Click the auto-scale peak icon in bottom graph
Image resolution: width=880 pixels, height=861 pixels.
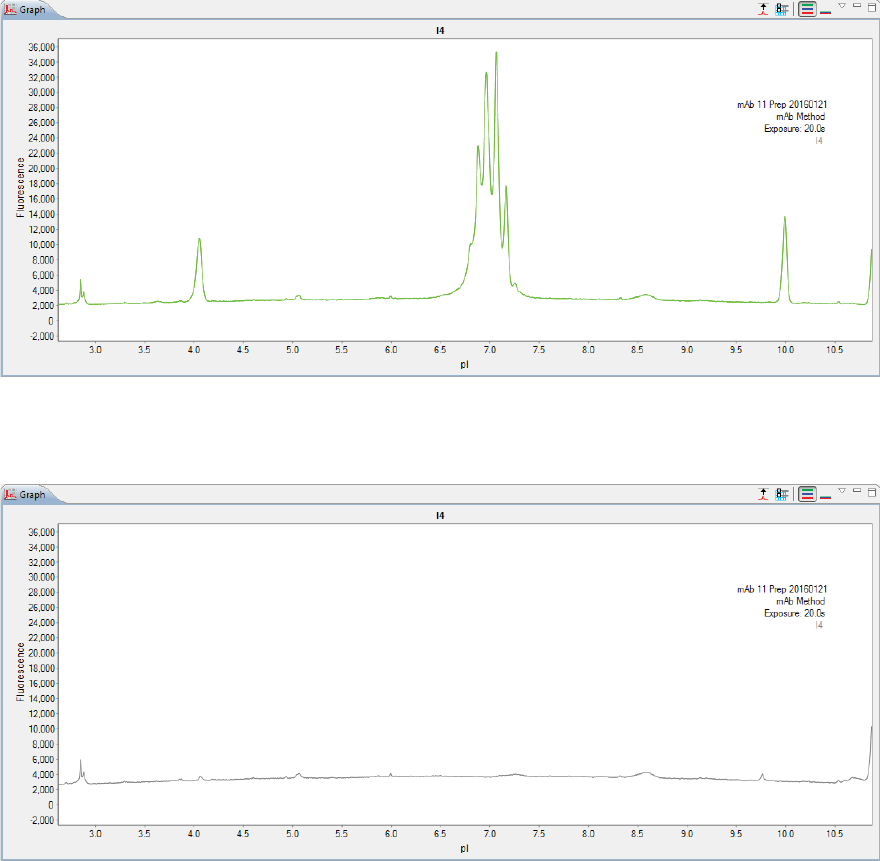(763, 494)
